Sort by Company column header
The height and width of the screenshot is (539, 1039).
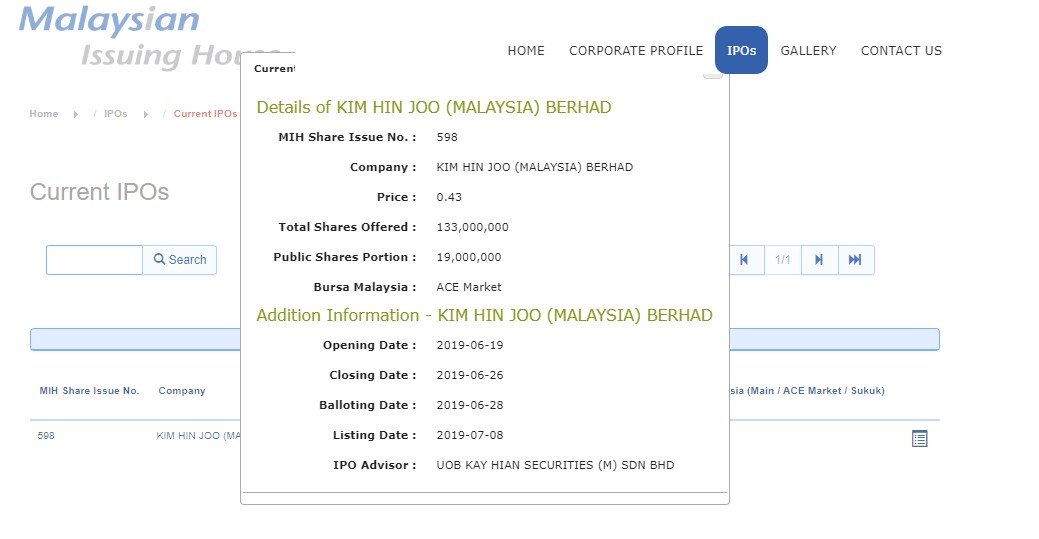pyautogui.click(x=182, y=390)
